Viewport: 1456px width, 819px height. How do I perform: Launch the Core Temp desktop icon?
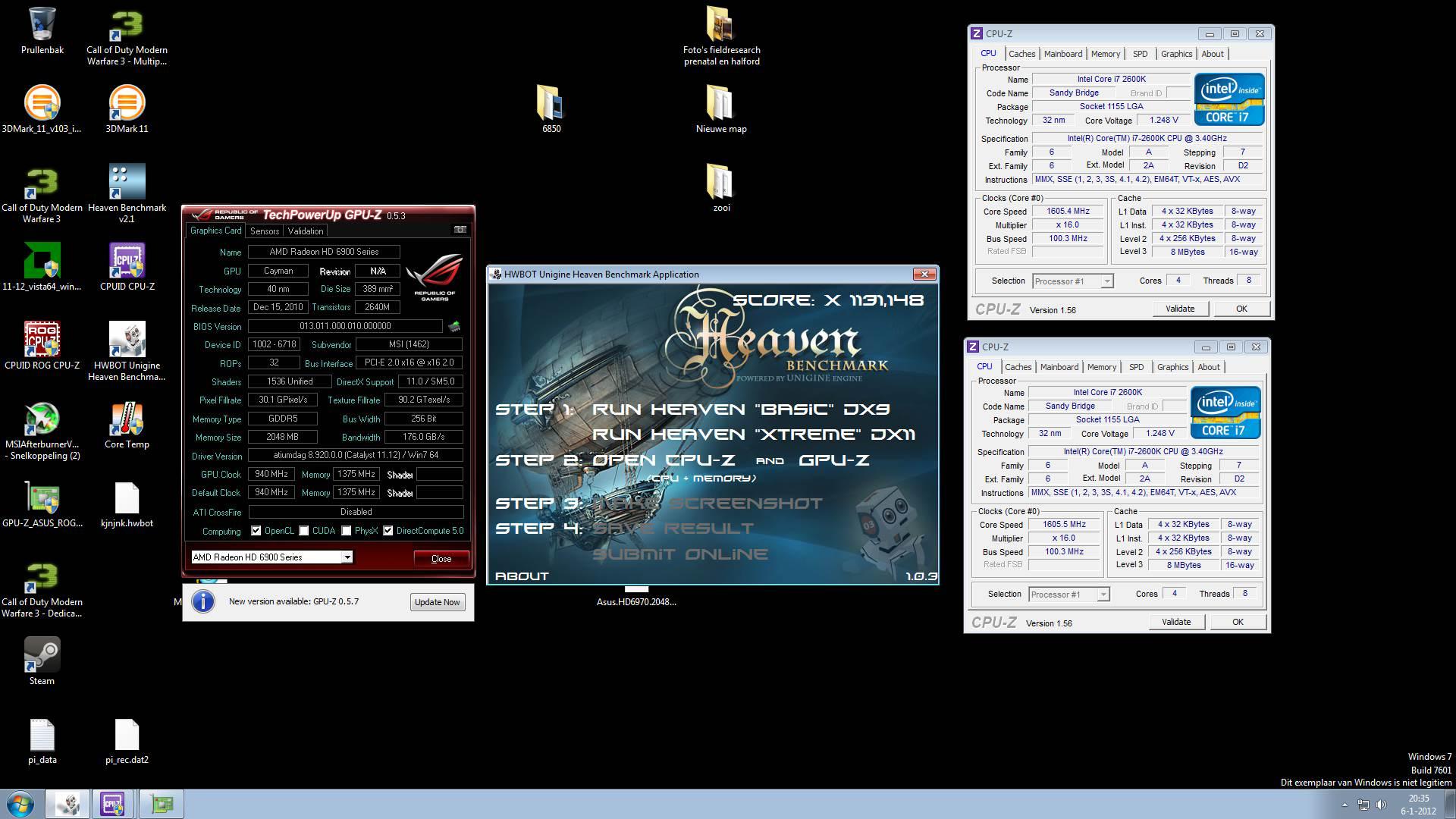coord(127,425)
